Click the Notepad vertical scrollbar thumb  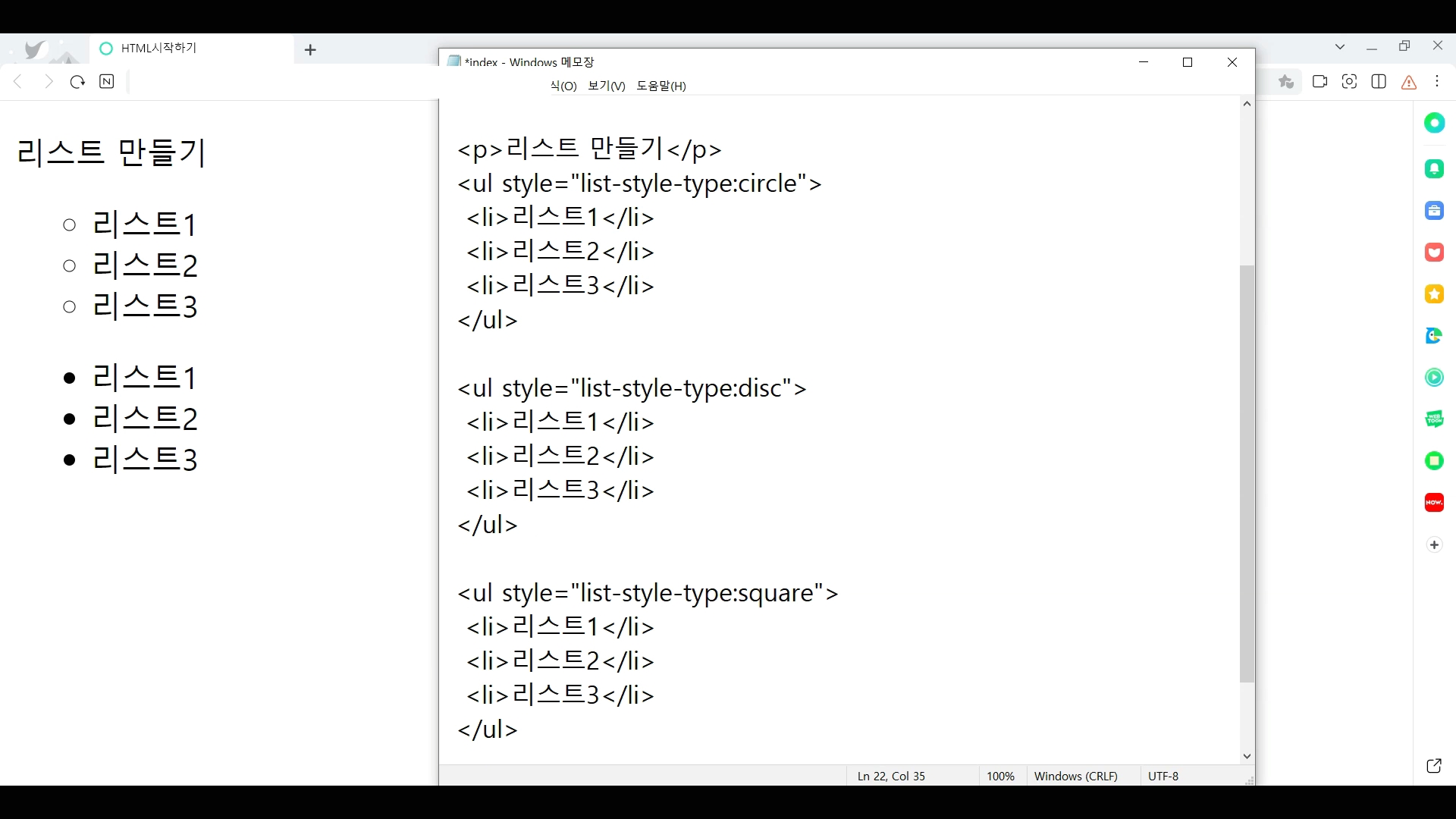[x=1247, y=474]
